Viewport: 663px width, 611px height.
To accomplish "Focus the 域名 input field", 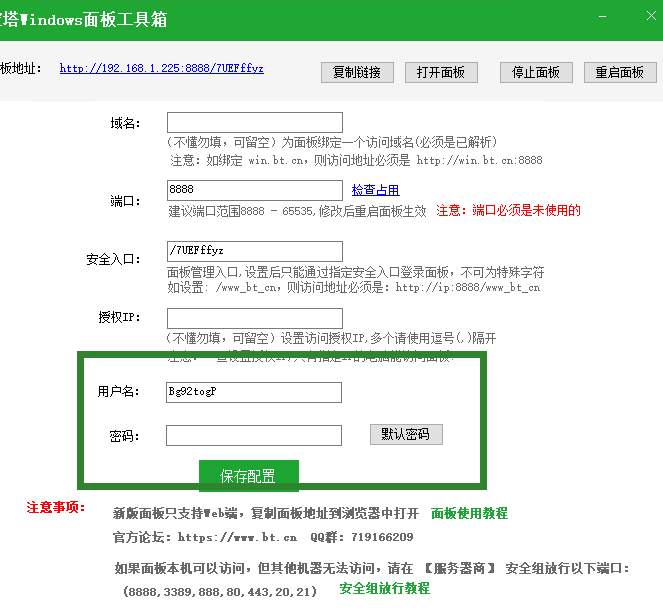I will (x=255, y=123).
